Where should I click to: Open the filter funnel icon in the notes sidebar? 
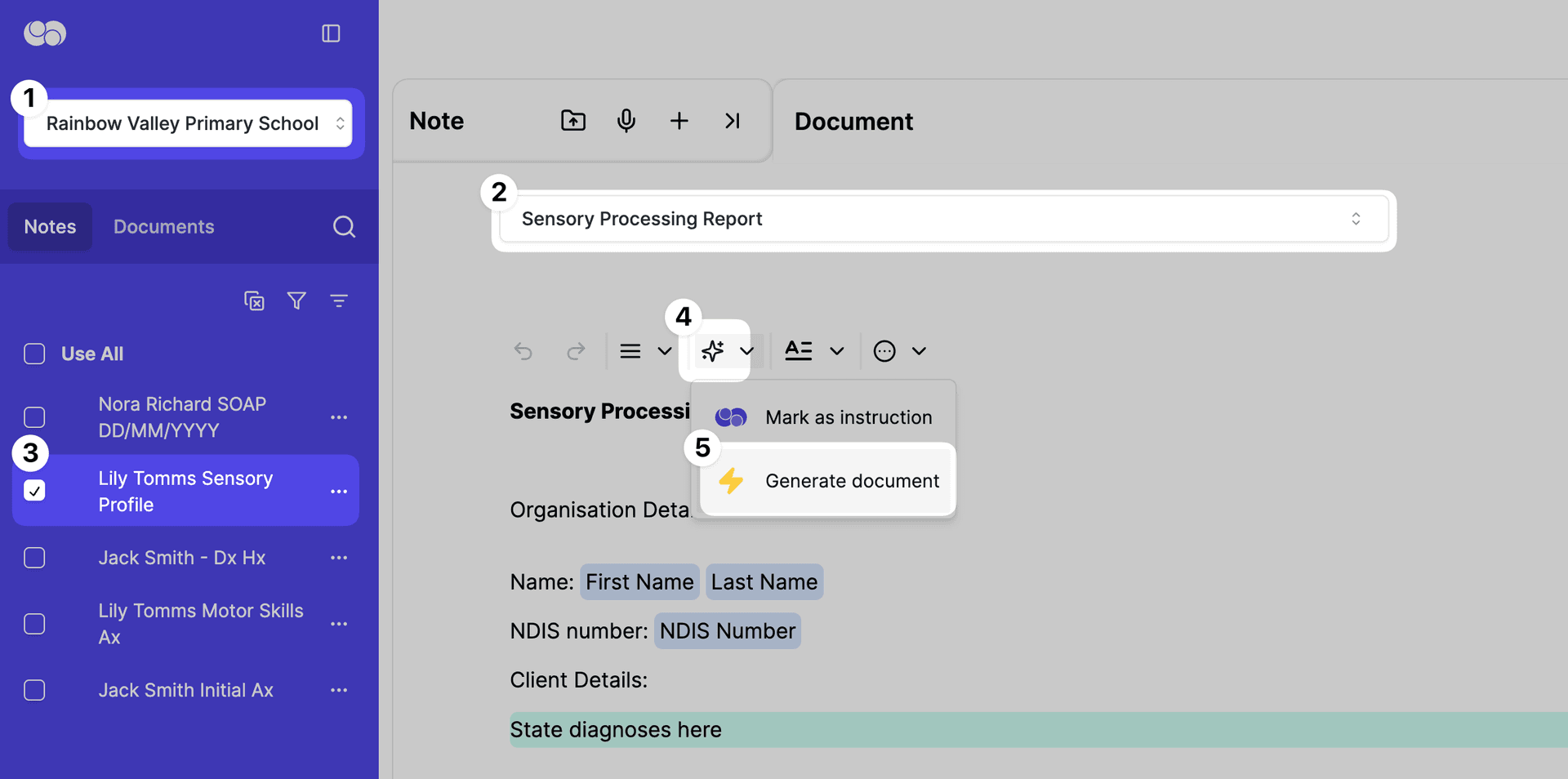click(296, 300)
